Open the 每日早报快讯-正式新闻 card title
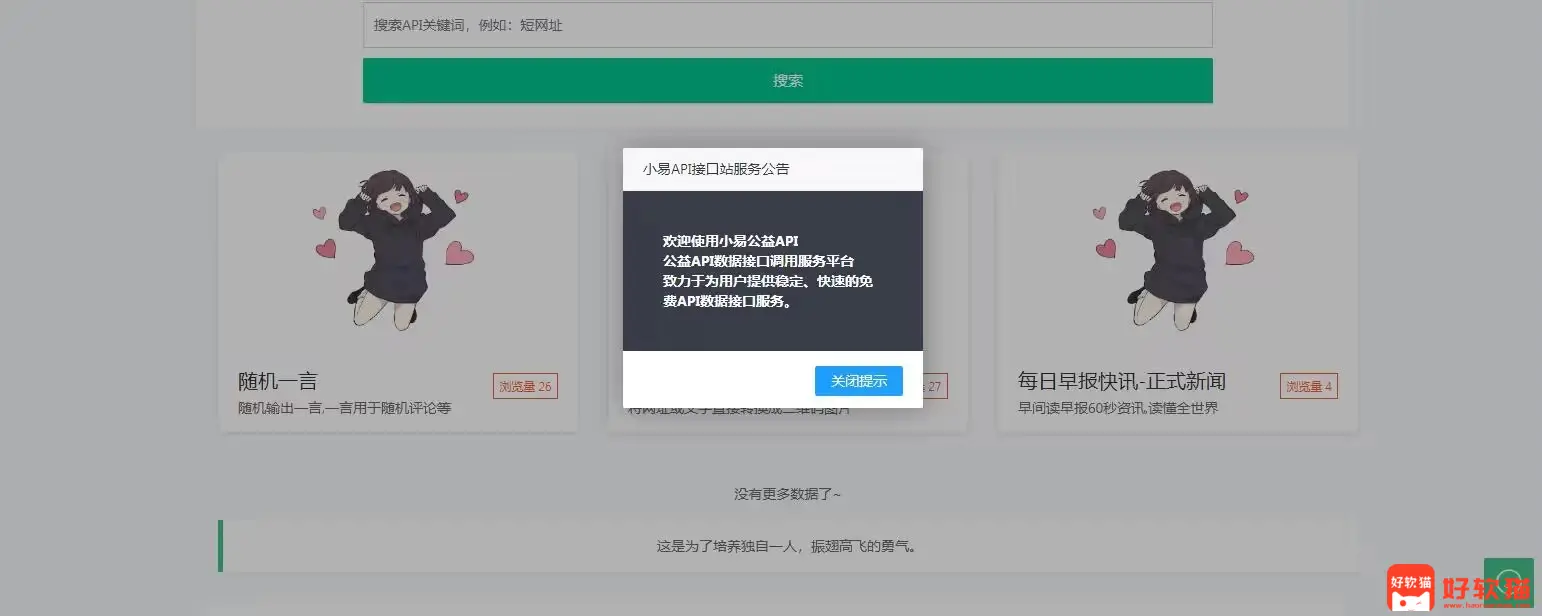Screen dimensions: 1542x616 [x=1122, y=381]
